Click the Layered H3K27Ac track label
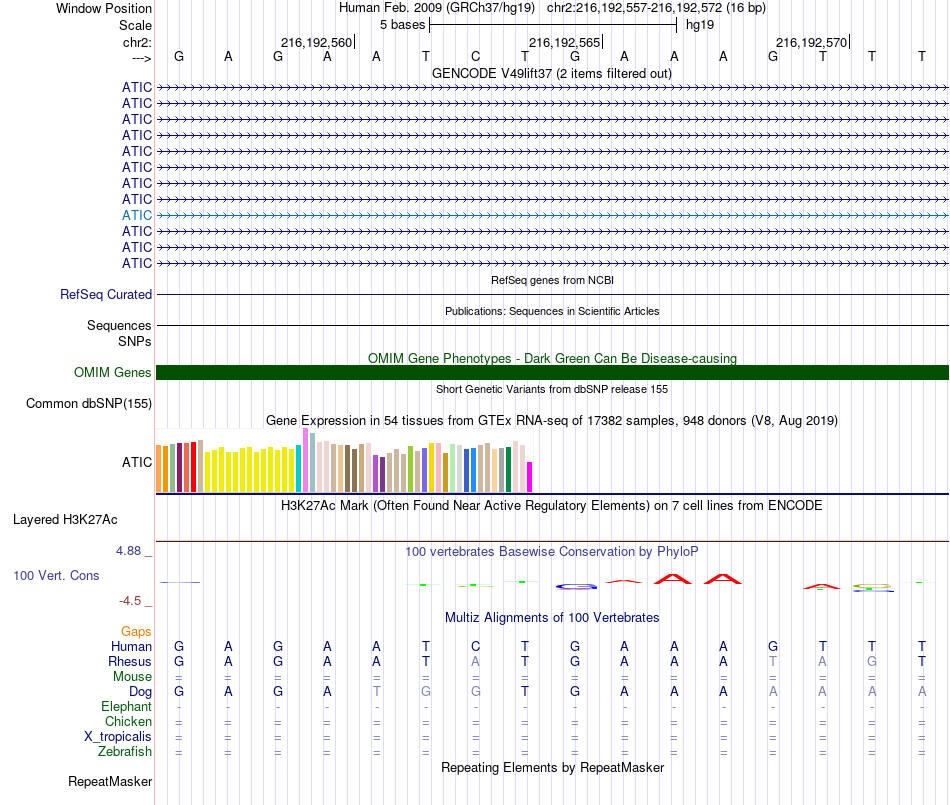This screenshot has height=805, width=950. (x=65, y=520)
